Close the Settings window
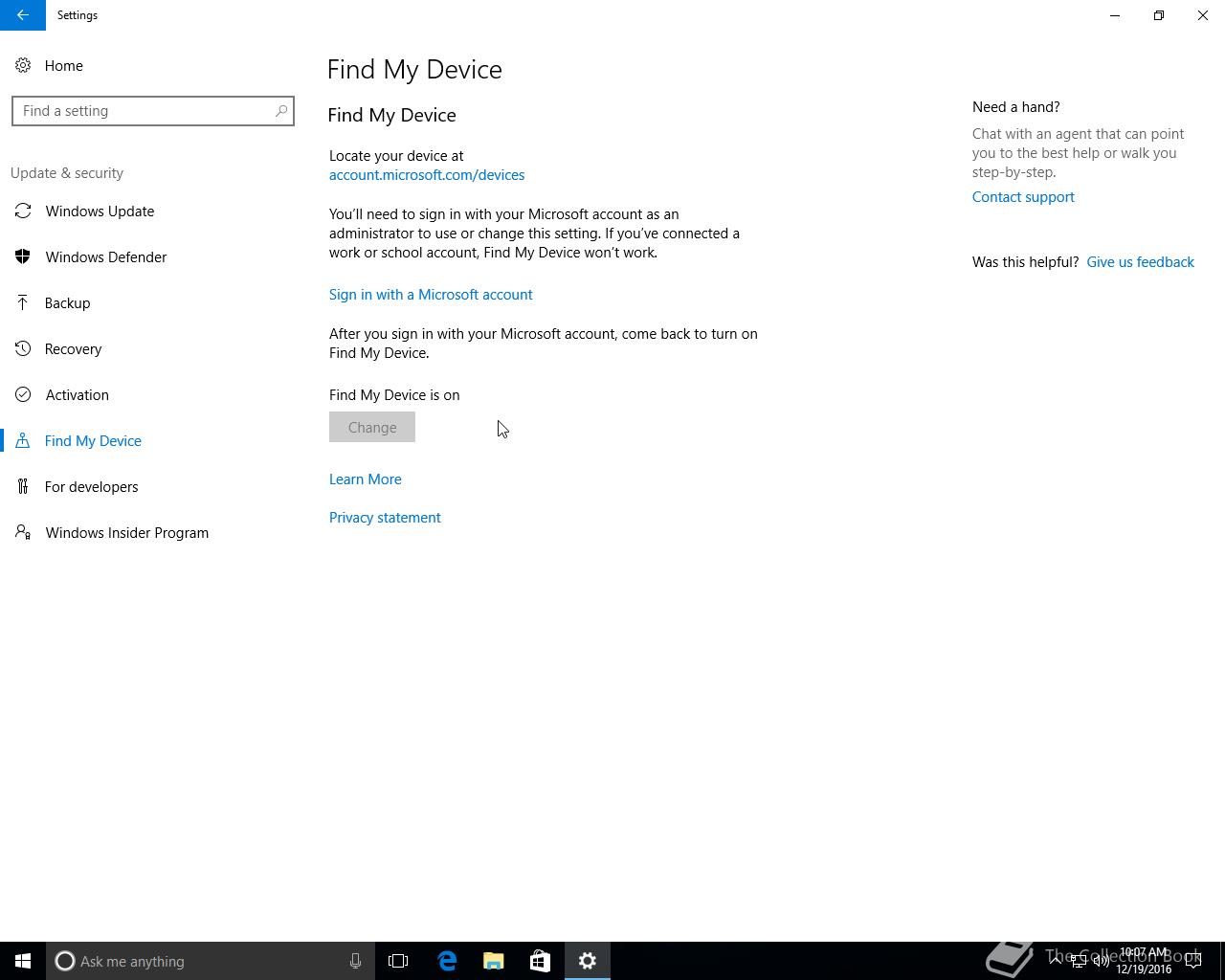 coord(1203,15)
